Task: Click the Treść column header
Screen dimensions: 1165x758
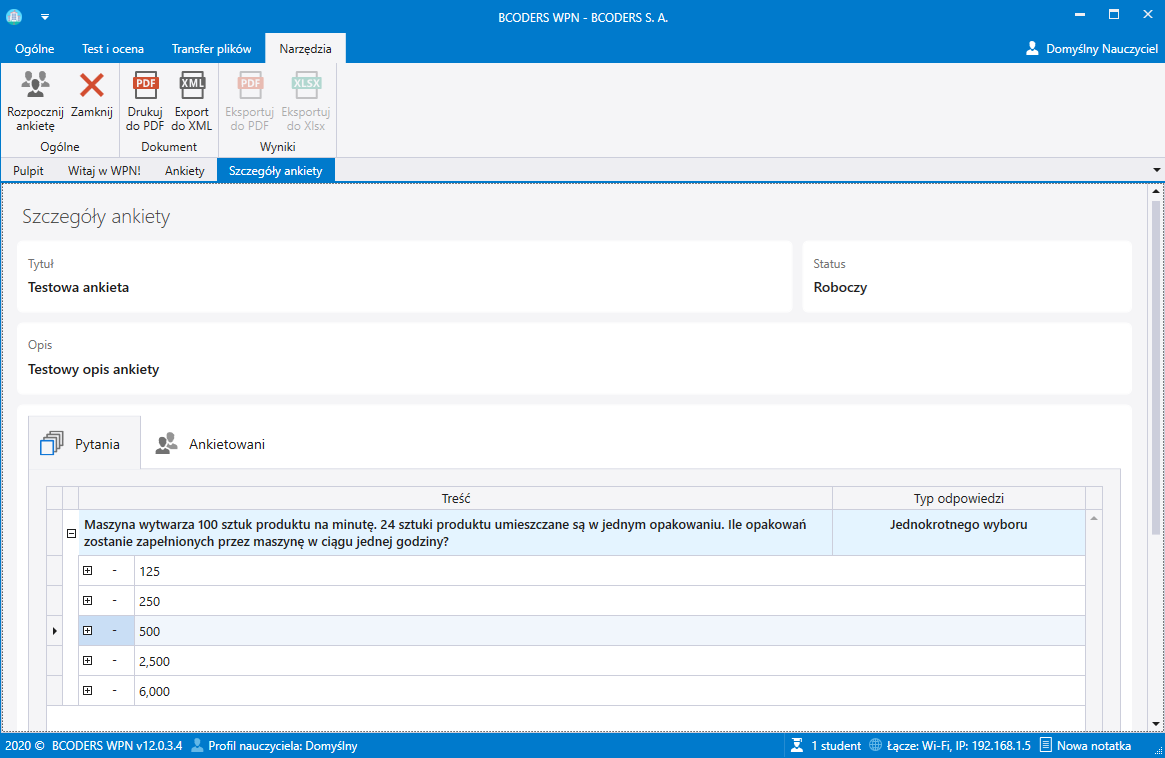Action: [x=455, y=499]
